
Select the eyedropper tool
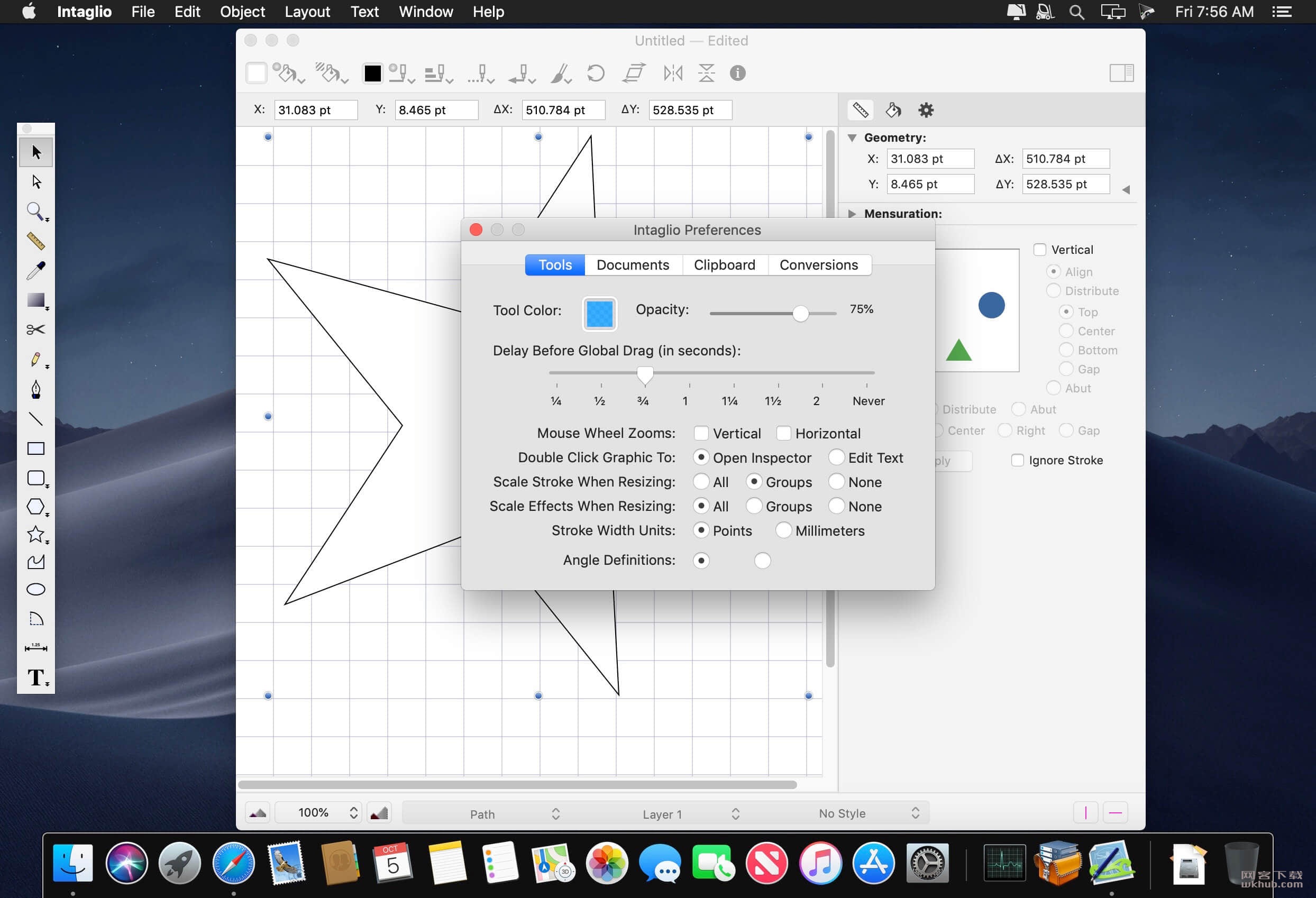pyautogui.click(x=36, y=271)
